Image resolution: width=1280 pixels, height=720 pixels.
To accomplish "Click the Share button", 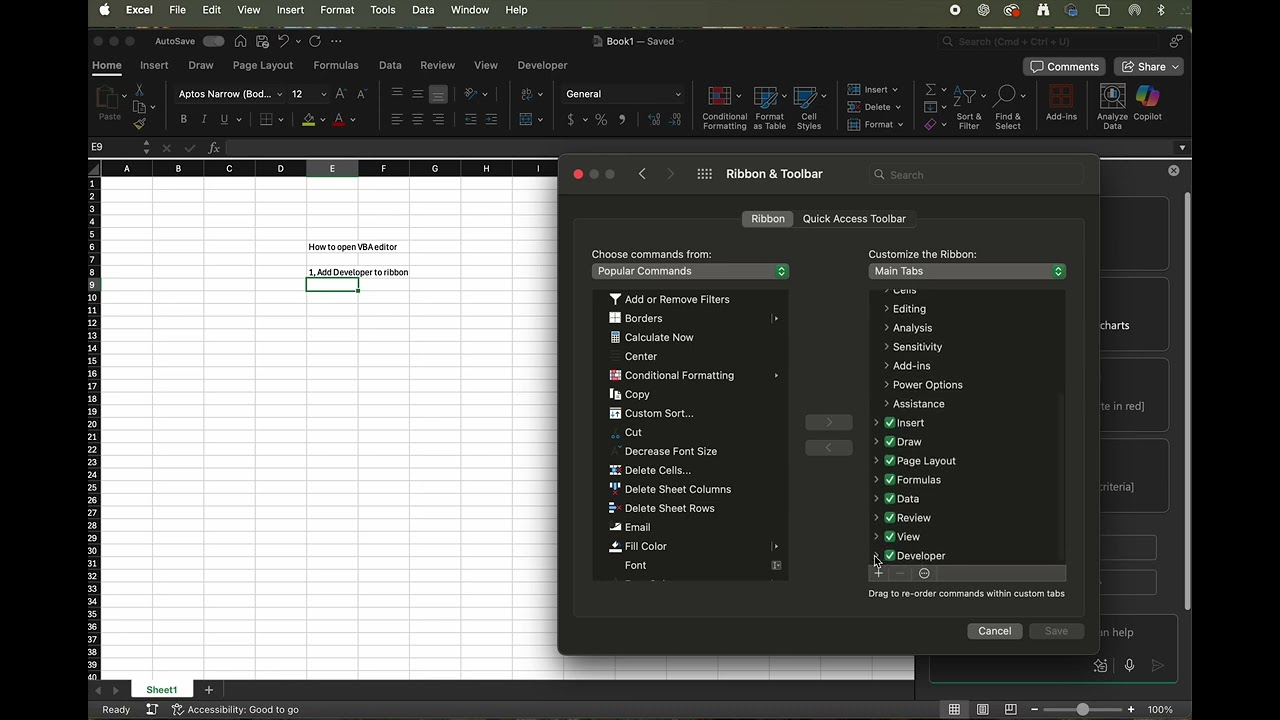I will tap(1150, 67).
